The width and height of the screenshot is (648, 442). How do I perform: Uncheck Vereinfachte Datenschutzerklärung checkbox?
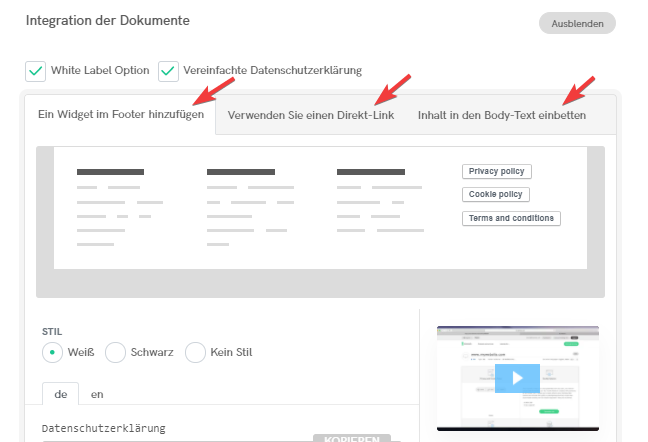pyautogui.click(x=168, y=71)
